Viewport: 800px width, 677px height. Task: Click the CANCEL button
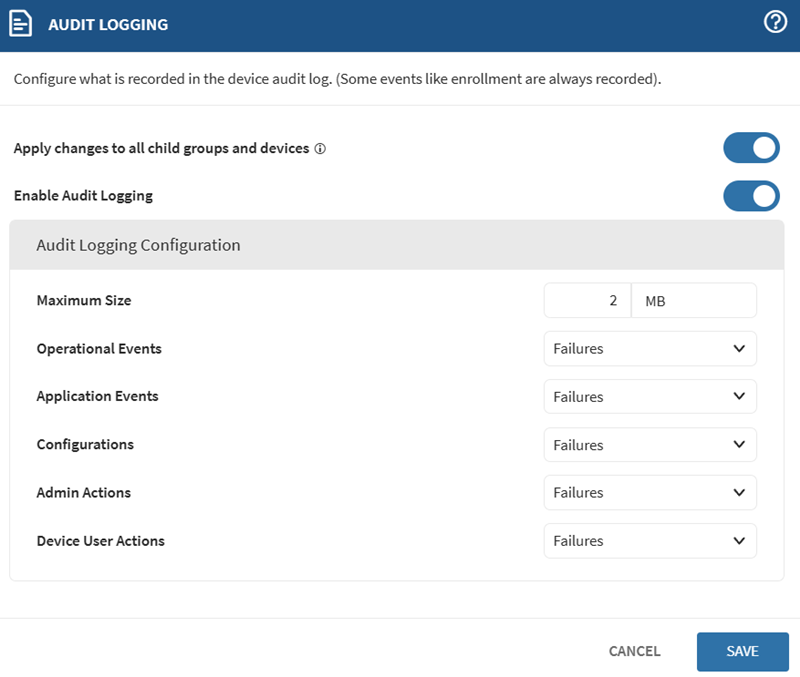634,651
